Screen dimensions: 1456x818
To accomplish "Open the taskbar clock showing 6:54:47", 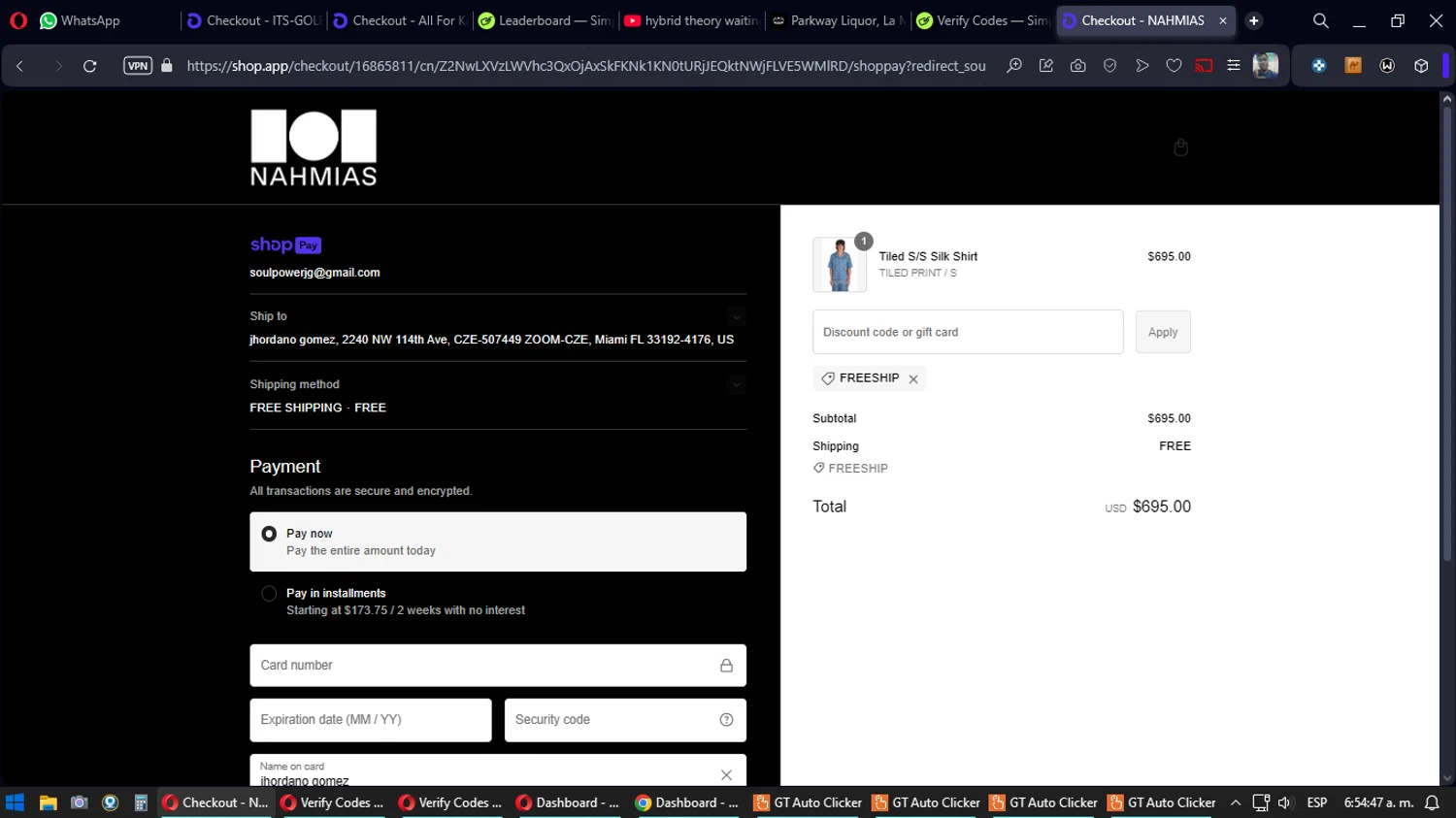I will (x=1378, y=802).
